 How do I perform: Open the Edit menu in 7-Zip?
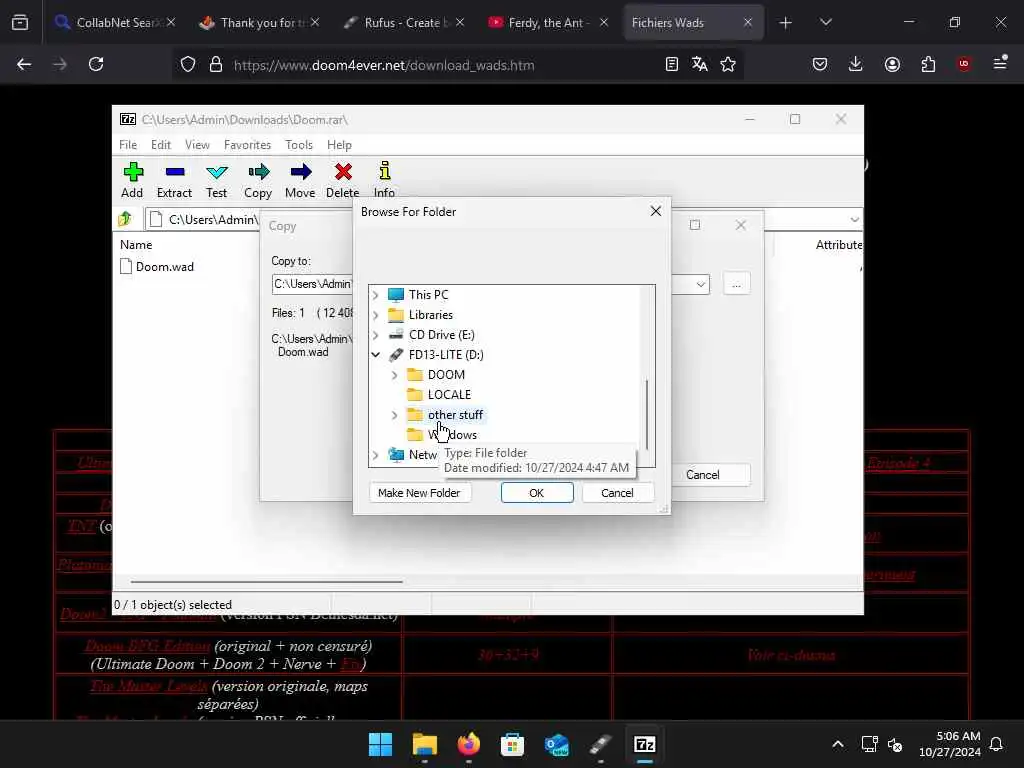(x=161, y=144)
